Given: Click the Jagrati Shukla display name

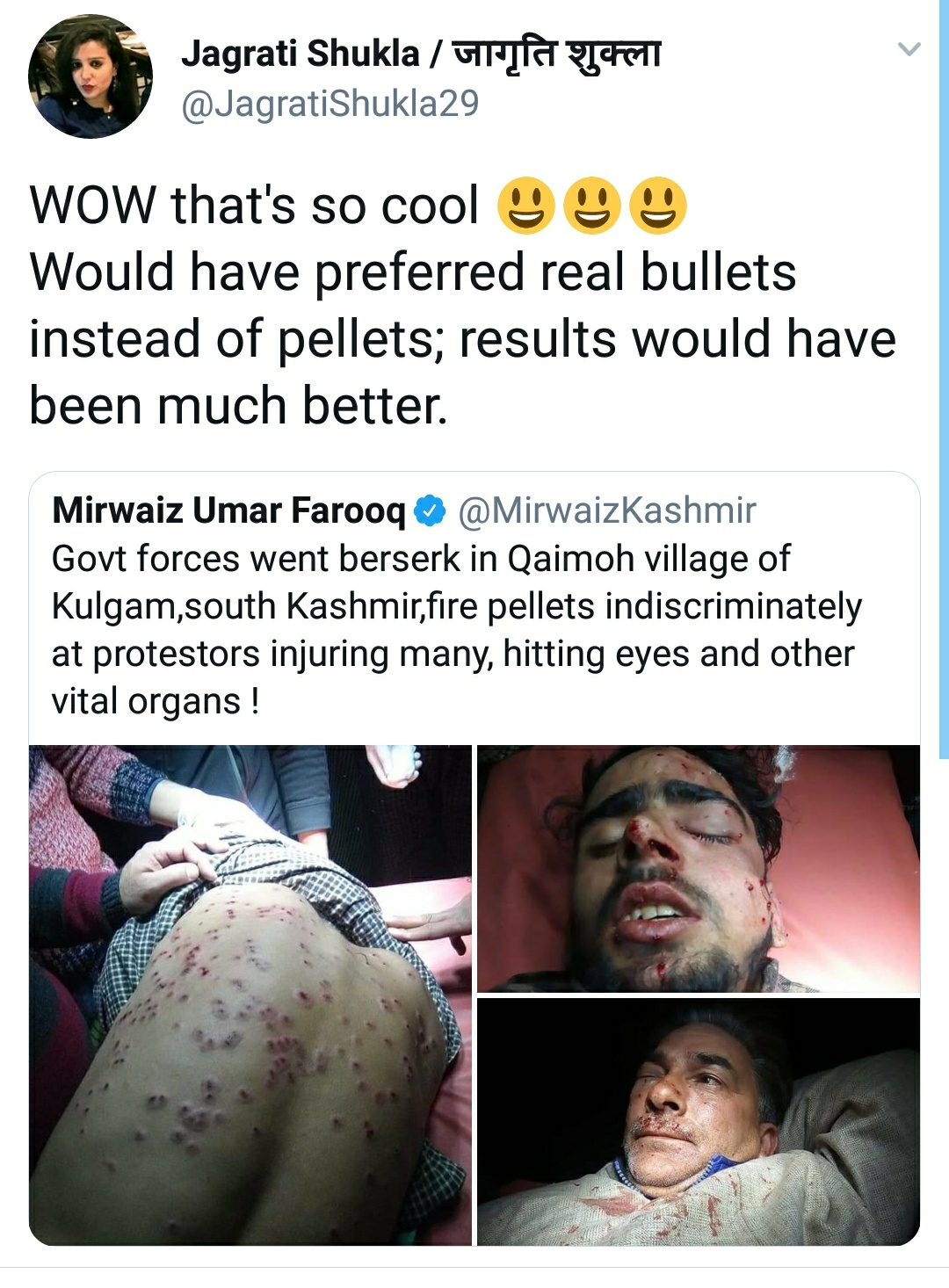Looking at the screenshot, I should click(301, 54).
